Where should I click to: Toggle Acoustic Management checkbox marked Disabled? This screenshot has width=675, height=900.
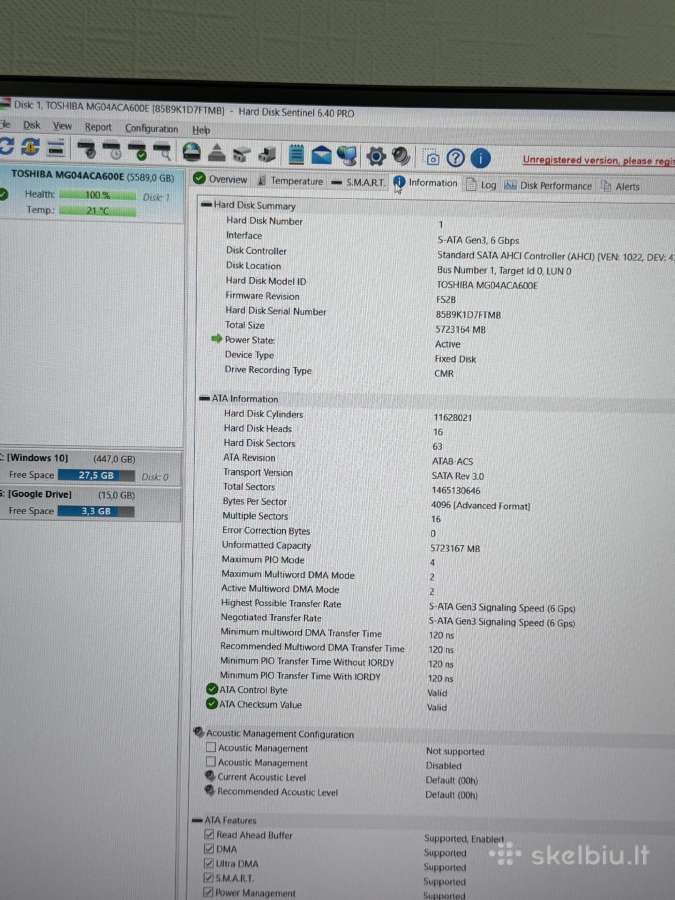pos(211,762)
